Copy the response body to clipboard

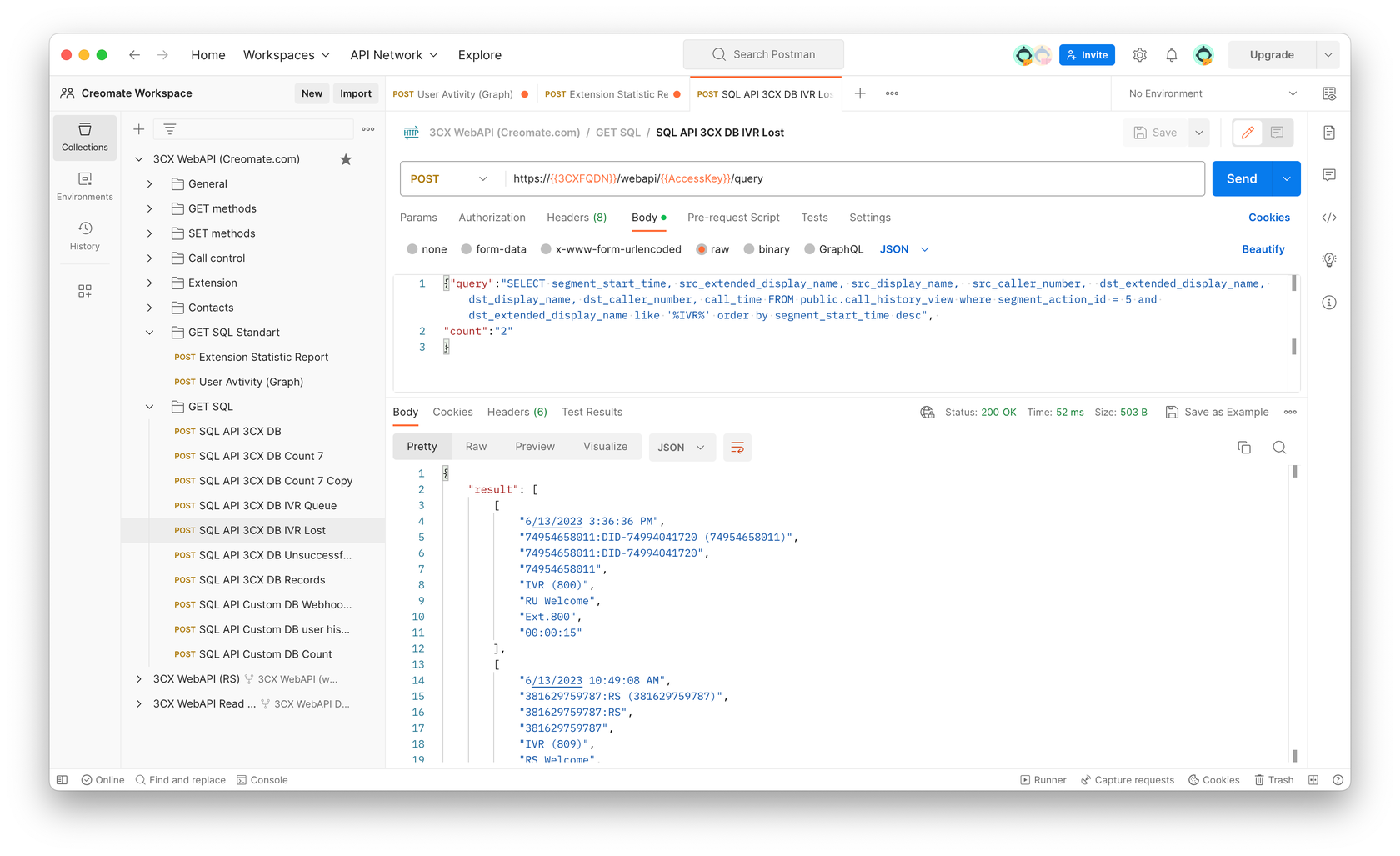click(1244, 447)
